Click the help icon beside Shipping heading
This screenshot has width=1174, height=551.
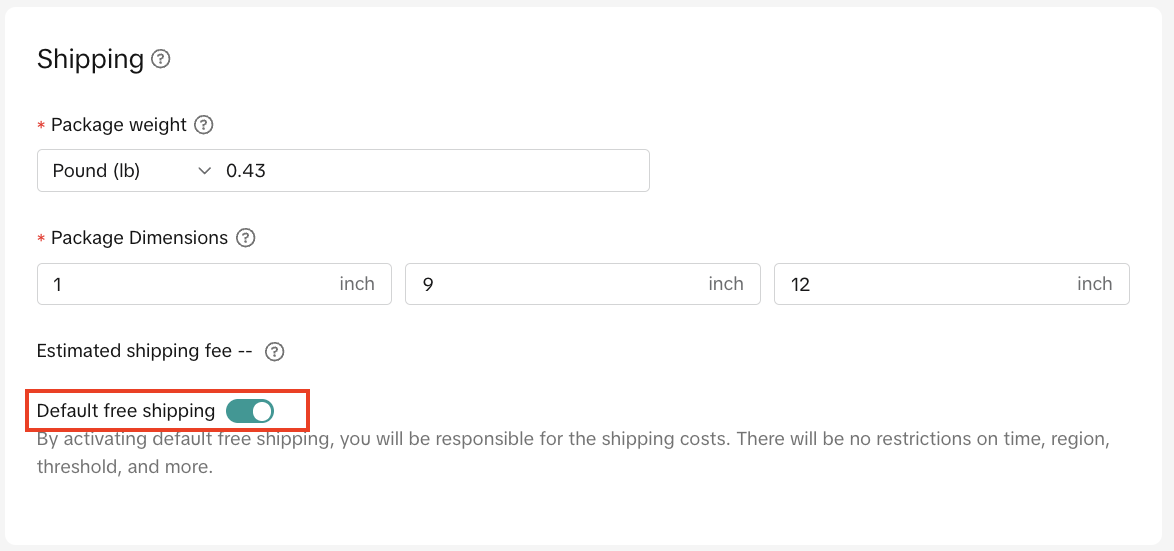[160, 59]
